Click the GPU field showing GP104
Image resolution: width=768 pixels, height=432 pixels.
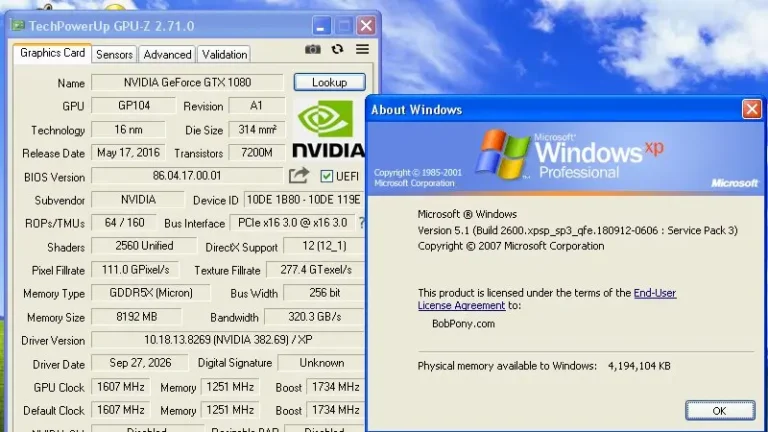click(134, 106)
